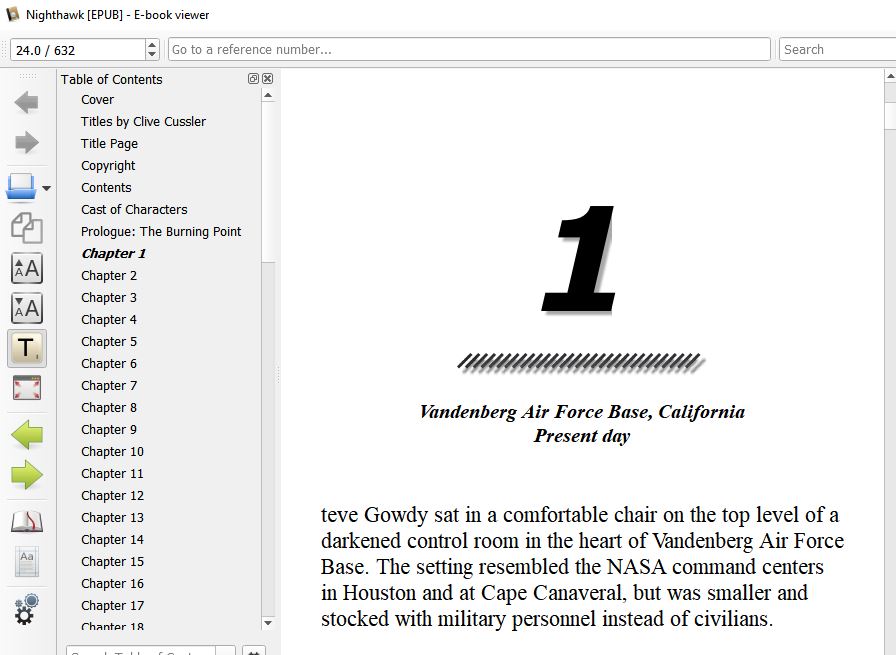Toggle the Table of Contents button
The height and width of the screenshot is (655, 896).
26,348
